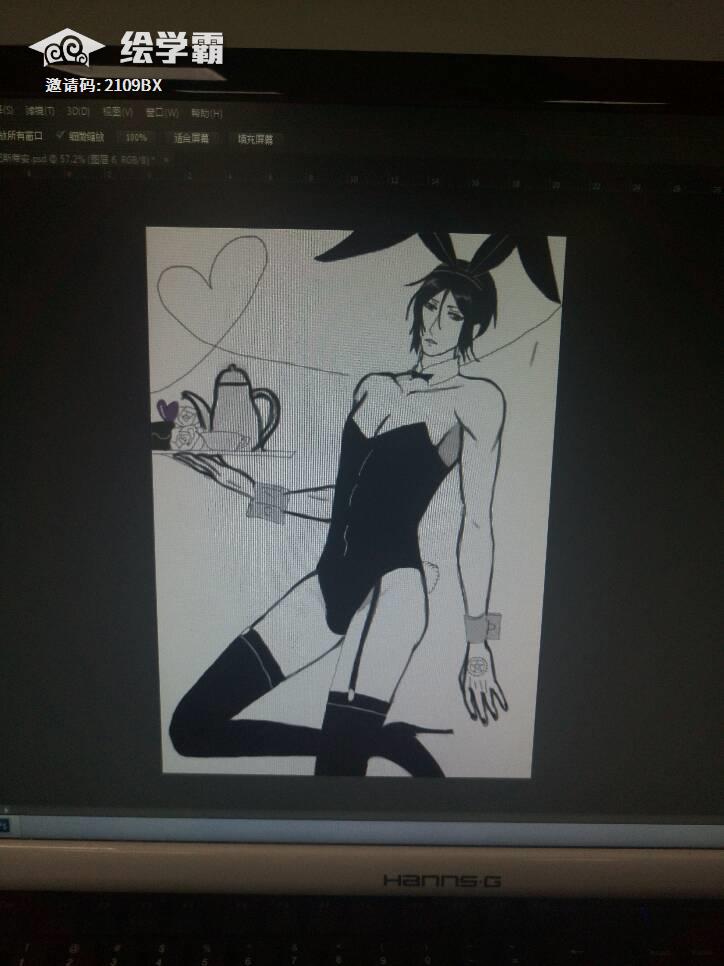Click the 100% zoom button
Image resolution: width=724 pixels, height=966 pixels.
coord(136,137)
